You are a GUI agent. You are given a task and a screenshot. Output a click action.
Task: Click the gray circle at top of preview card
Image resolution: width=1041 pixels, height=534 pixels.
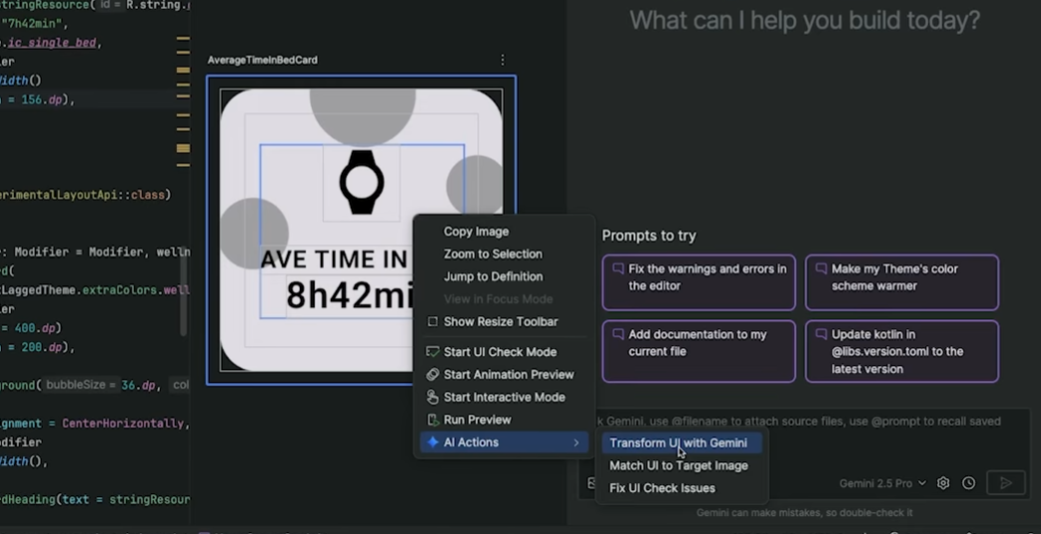coord(362,116)
